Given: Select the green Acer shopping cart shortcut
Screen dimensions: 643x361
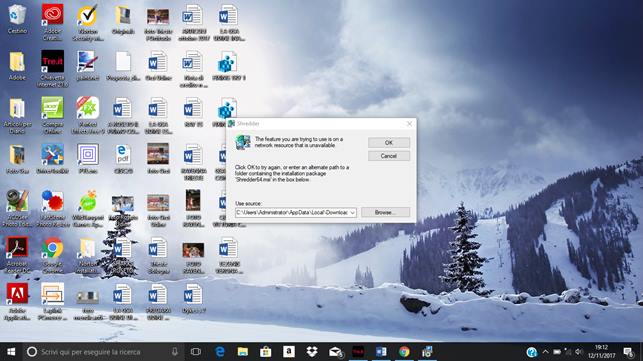Looking at the screenshot, I should 52,115.
